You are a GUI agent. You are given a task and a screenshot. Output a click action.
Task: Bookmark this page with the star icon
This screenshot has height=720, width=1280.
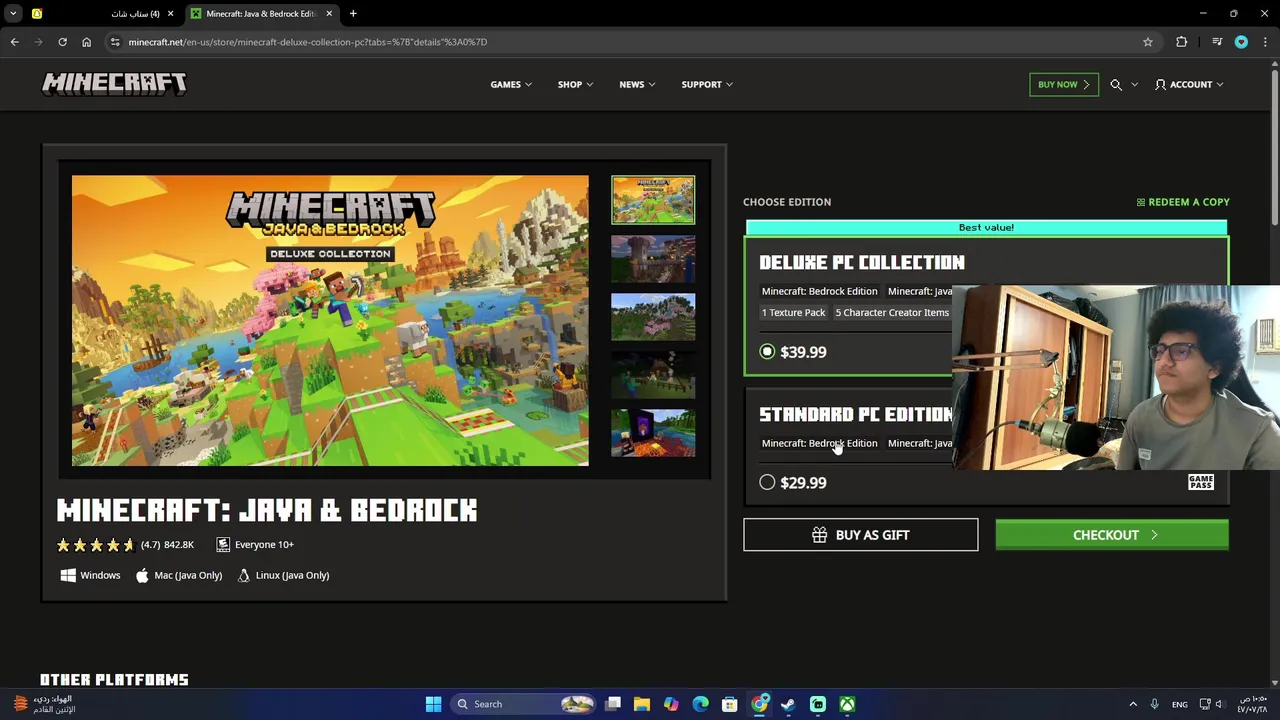pos(1148,42)
